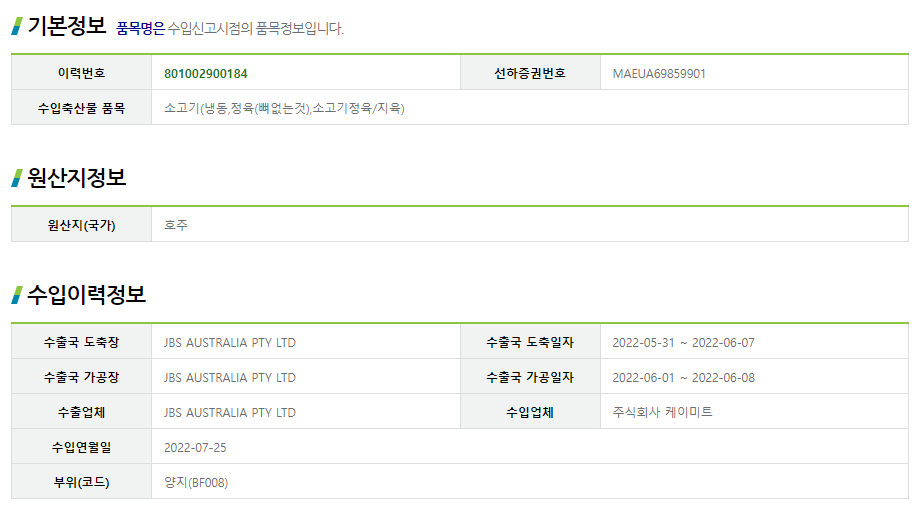Click the 선하증권번호 header cell
The height and width of the screenshot is (506, 915).
[530, 73]
